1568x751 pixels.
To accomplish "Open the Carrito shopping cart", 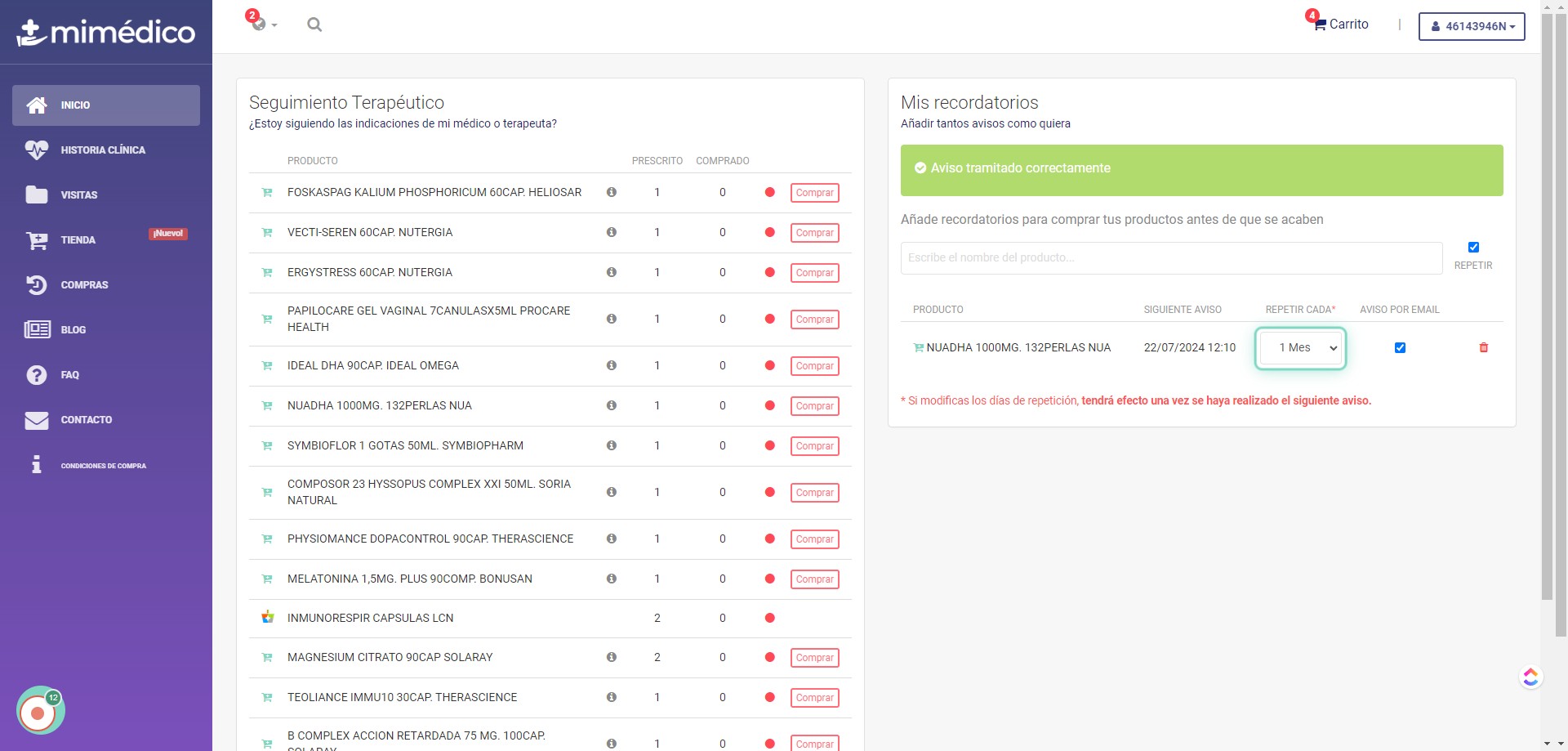I will (x=1340, y=25).
